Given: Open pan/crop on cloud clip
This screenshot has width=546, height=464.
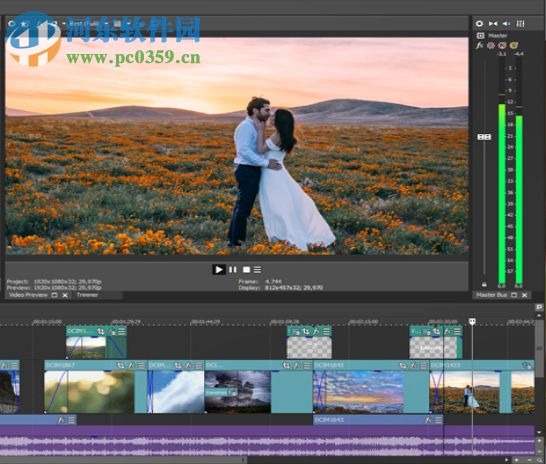Looking at the screenshot, I should [178, 365].
